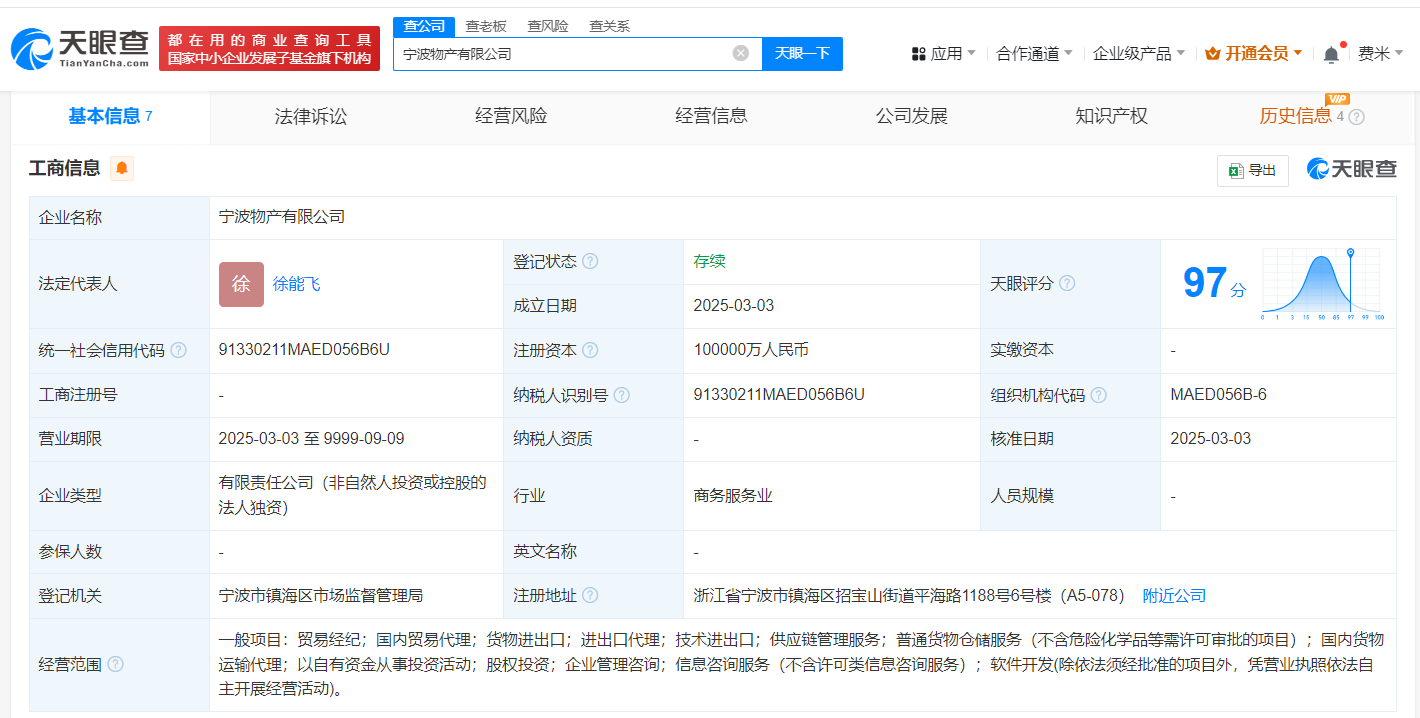Viewport: 1420px width, 718px height.
Task: Click the company name search input field
Action: 560,54
